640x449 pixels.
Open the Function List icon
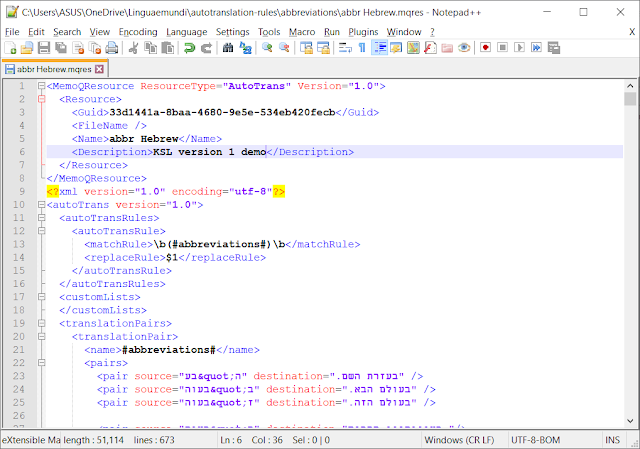click(x=430, y=48)
